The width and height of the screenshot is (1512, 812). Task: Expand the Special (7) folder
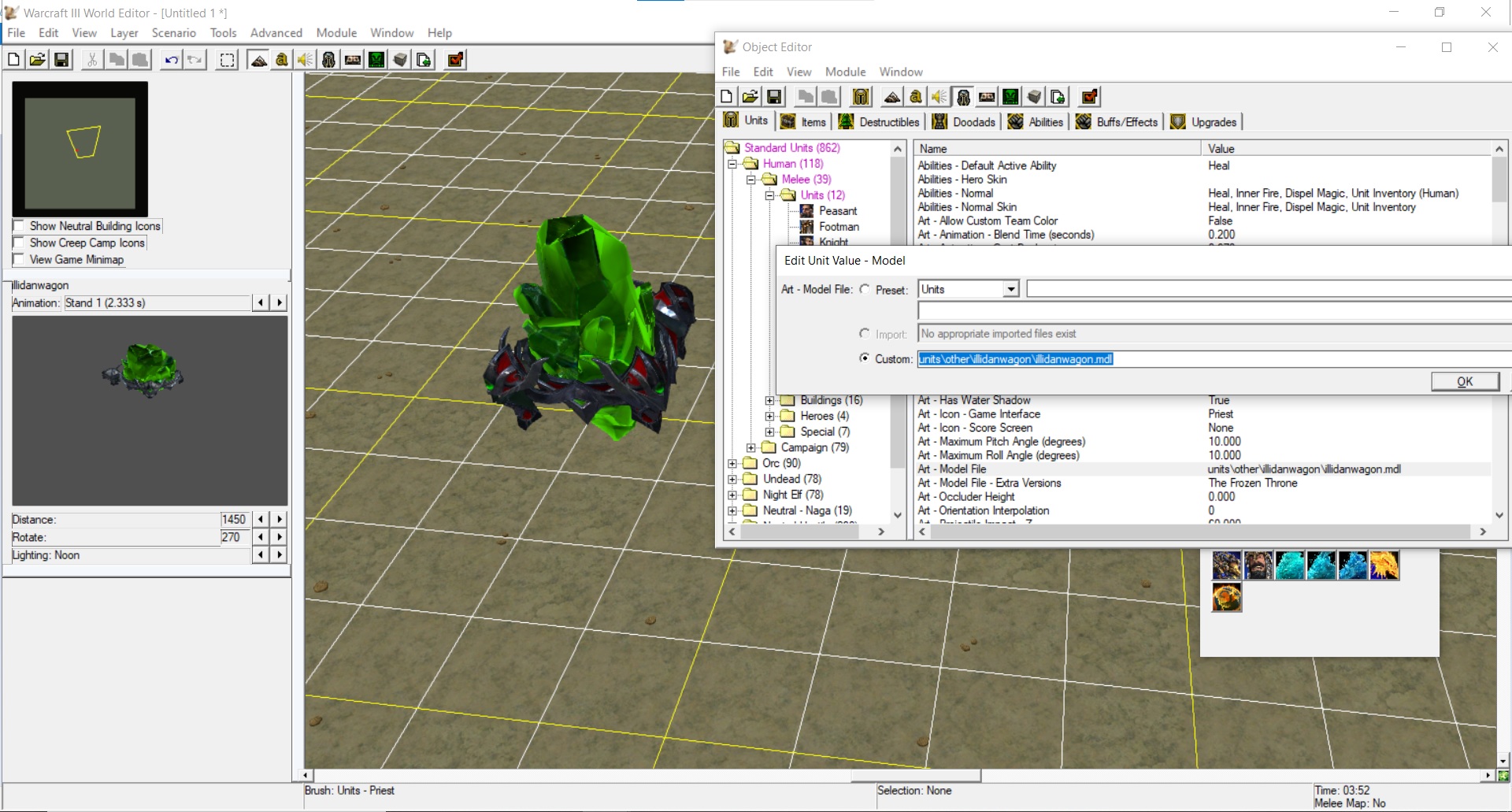(770, 432)
